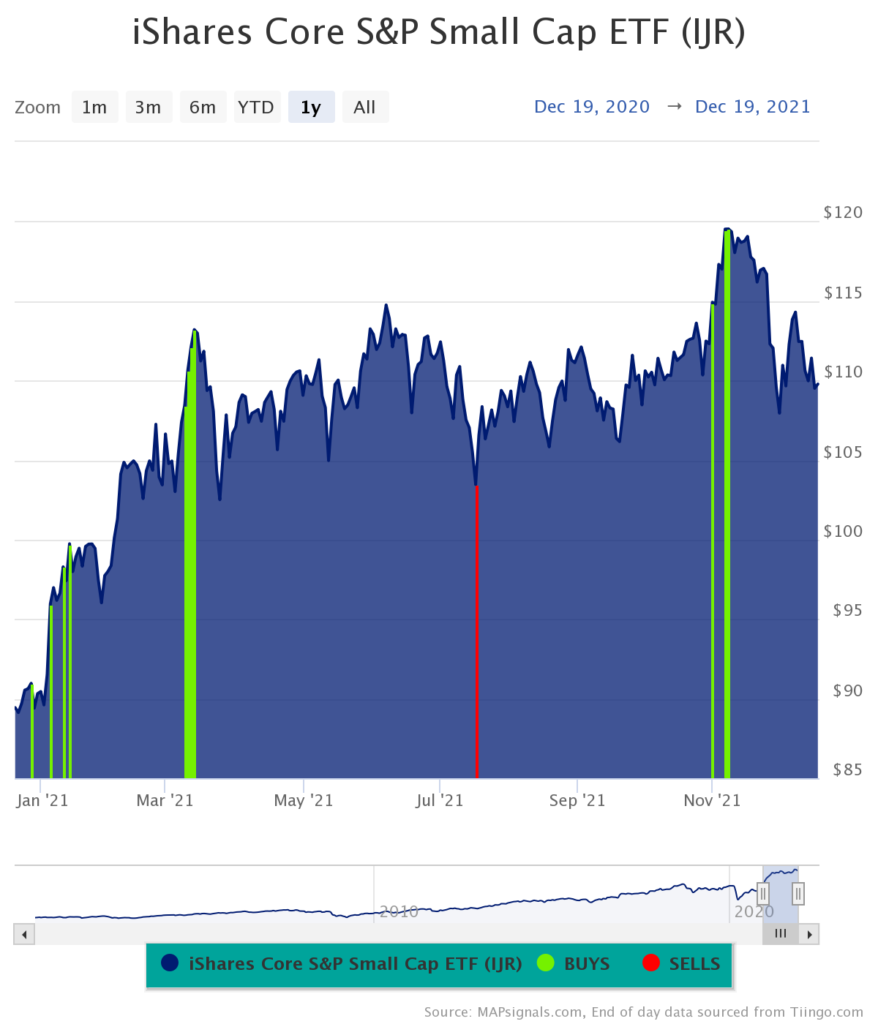Set zoom range to 1m
This screenshot has height=1024, width=878.
pyautogui.click(x=95, y=107)
